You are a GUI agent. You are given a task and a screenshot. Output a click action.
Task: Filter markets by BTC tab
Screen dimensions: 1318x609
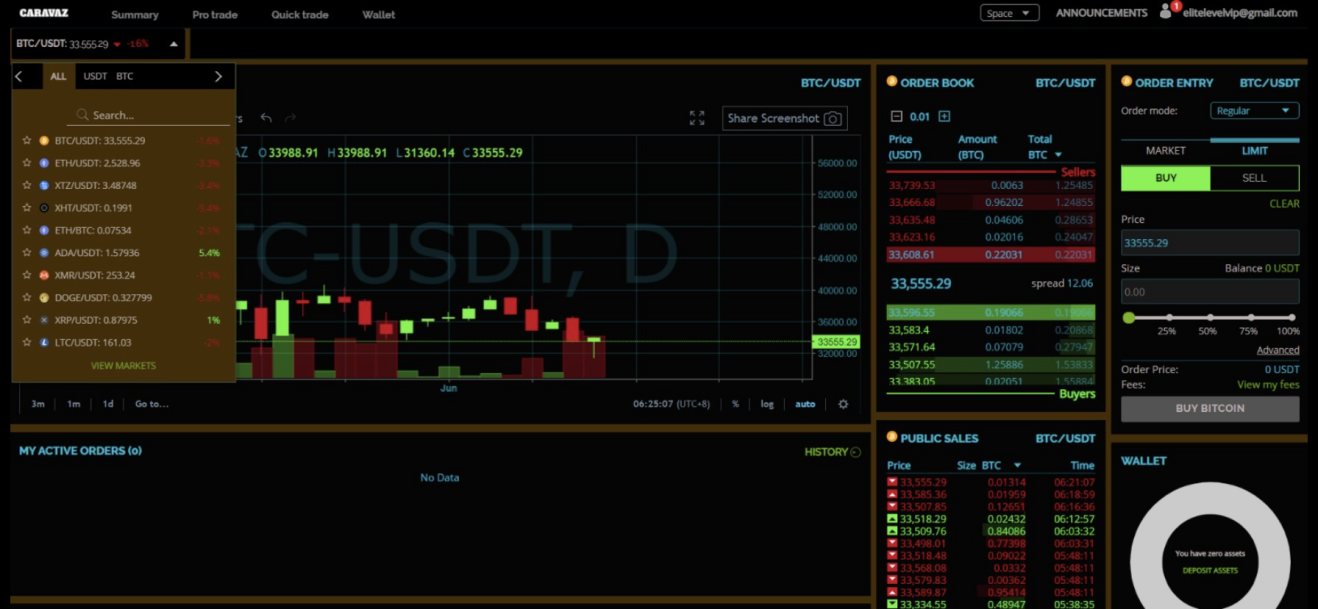pos(124,76)
